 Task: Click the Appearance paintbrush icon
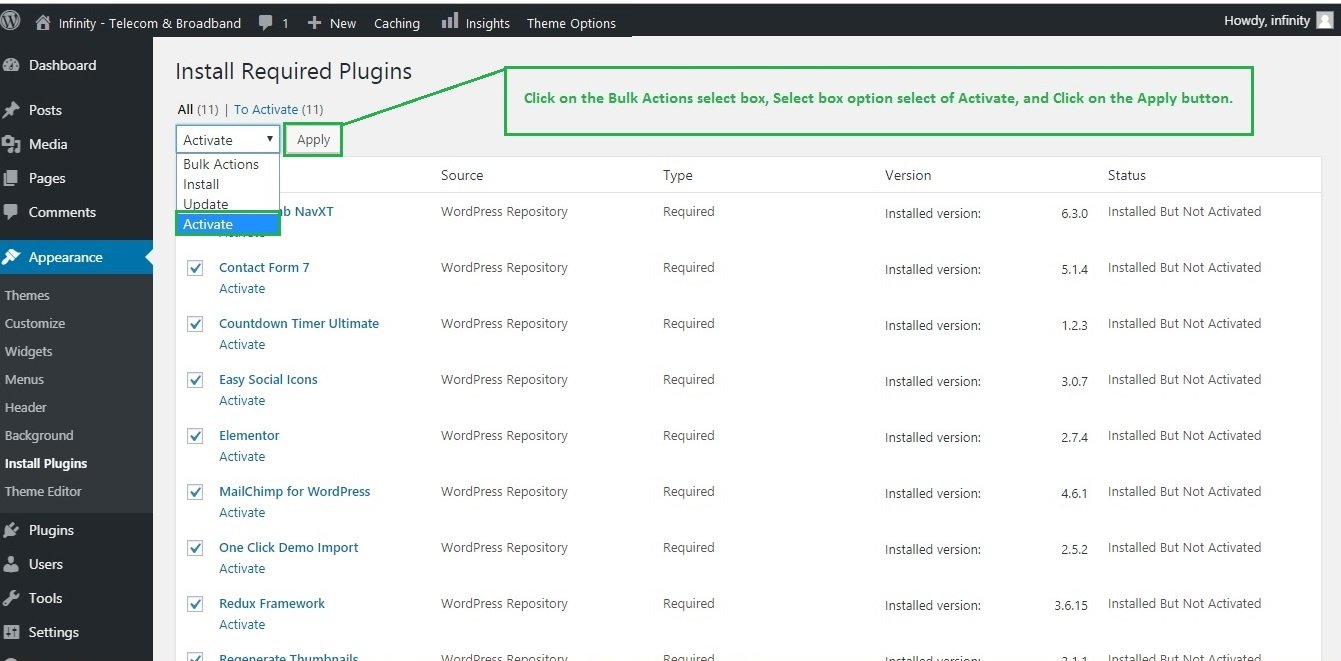12,257
